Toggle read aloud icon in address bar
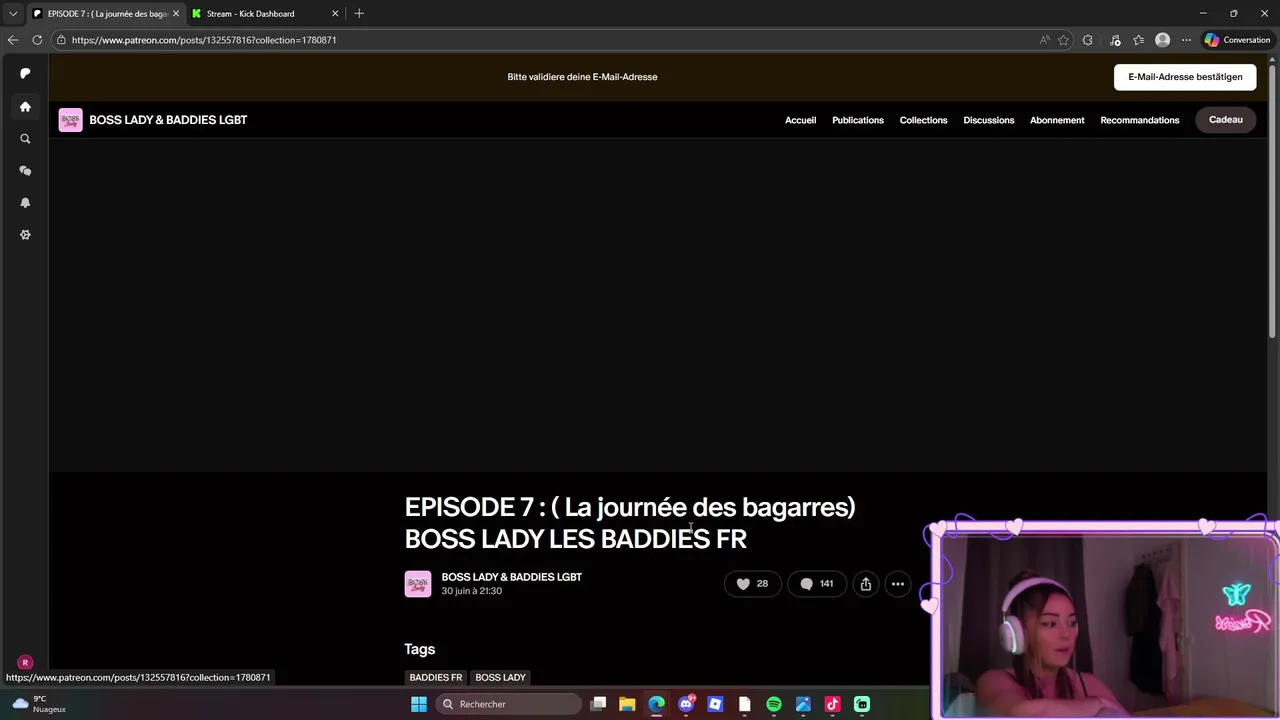 pos(1045,40)
